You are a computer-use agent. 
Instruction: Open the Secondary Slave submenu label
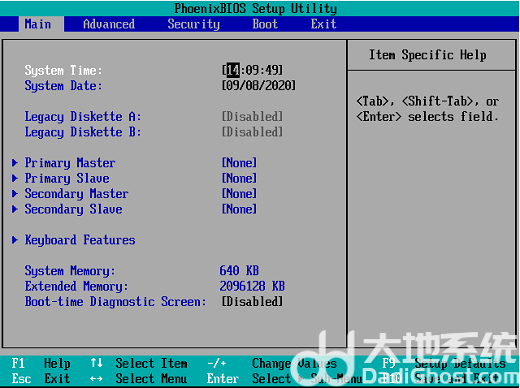click(73, 209)
